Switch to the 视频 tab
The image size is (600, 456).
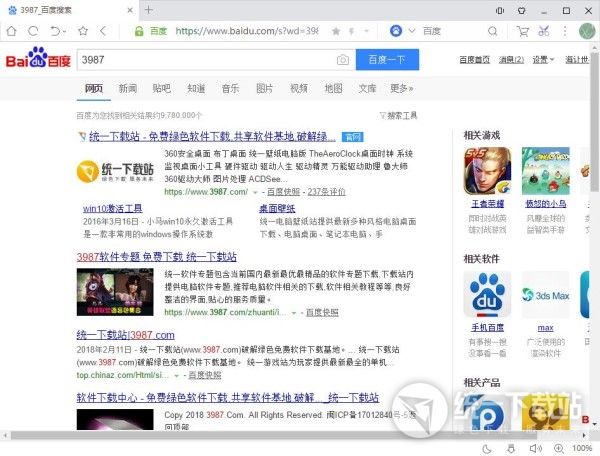pyautogui.click(x=299, y=88)
